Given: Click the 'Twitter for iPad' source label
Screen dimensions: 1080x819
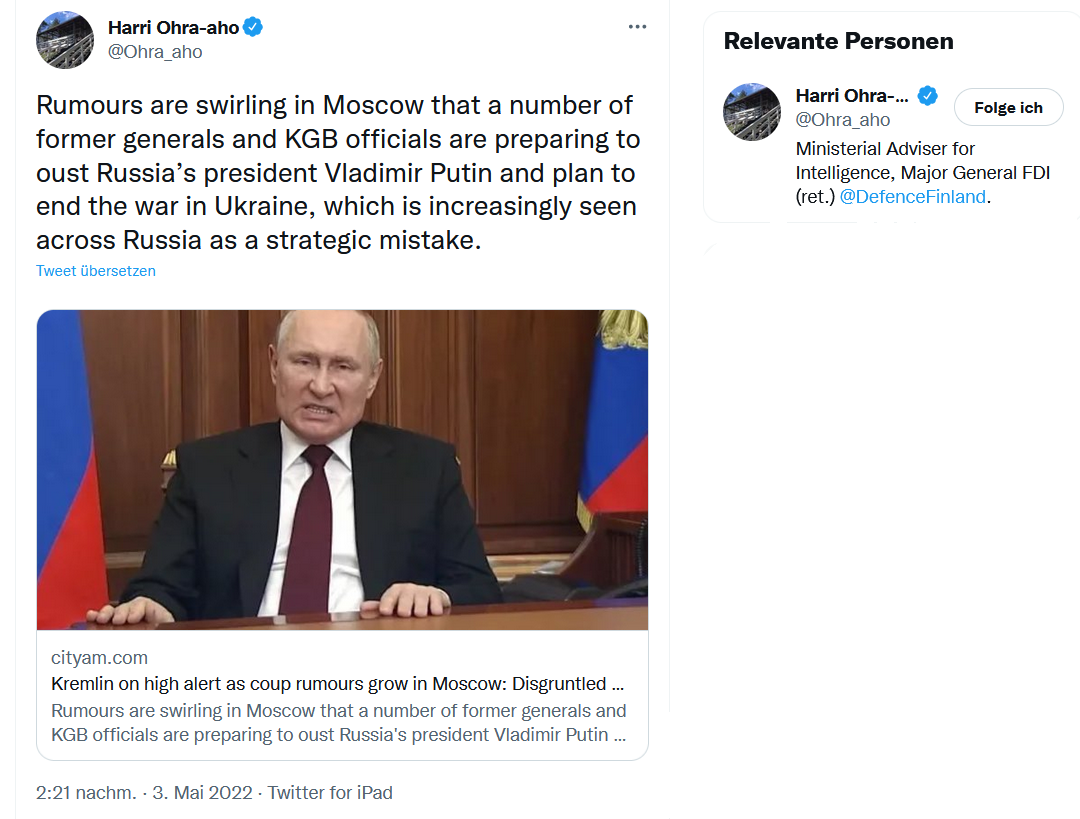Looking at the screenshot, I should [x=330, y=793].
